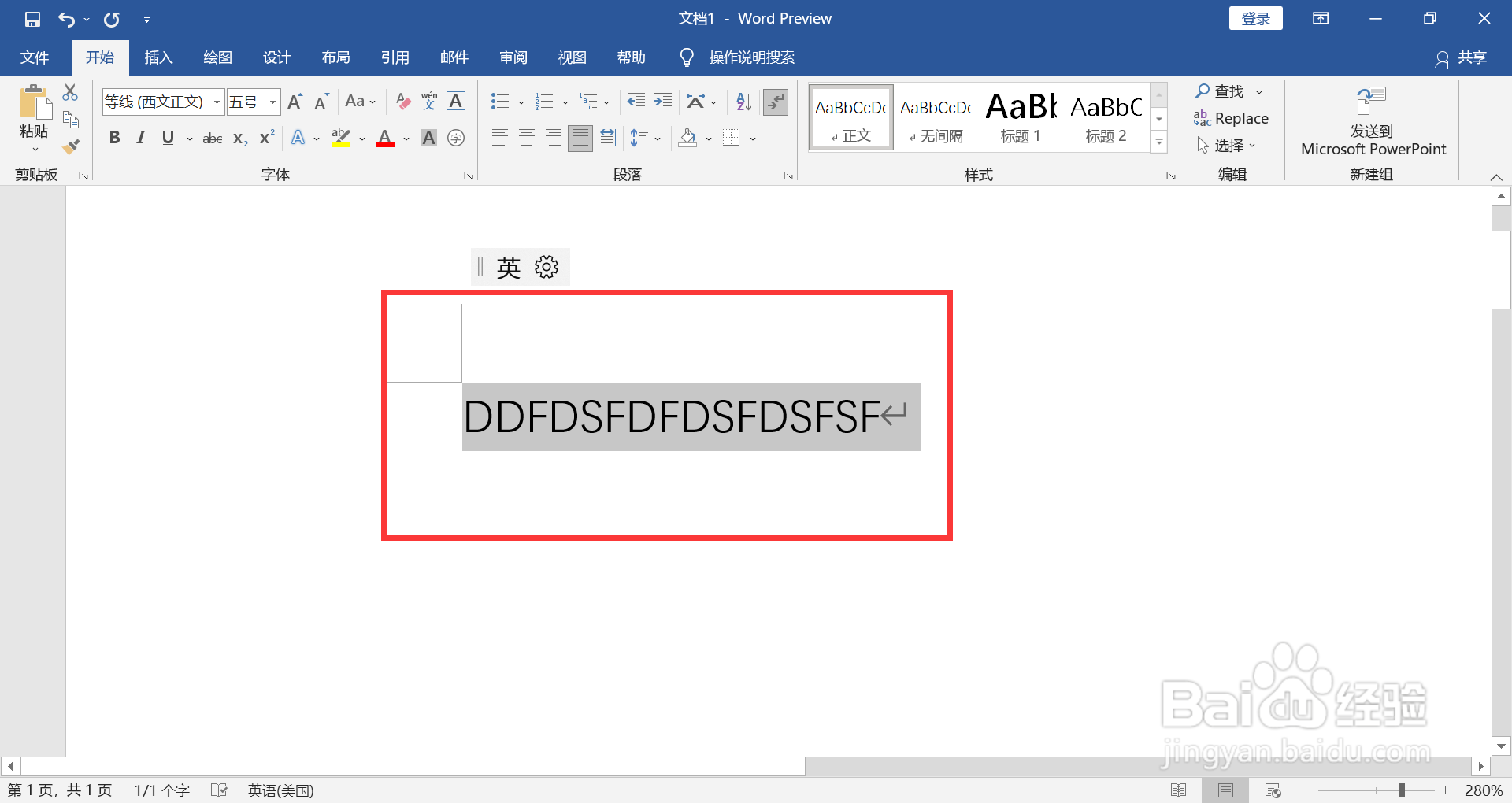Image resolution: width=1512 pixels, height=803 pixels.
Task: Apply the 无间隔 style
Action: tap(936, 117)
